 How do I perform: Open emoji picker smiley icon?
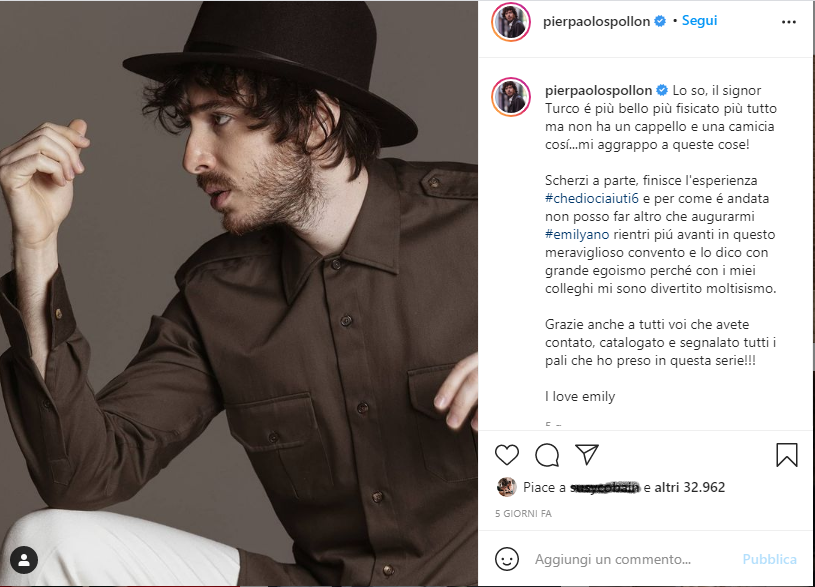point(506,559)
